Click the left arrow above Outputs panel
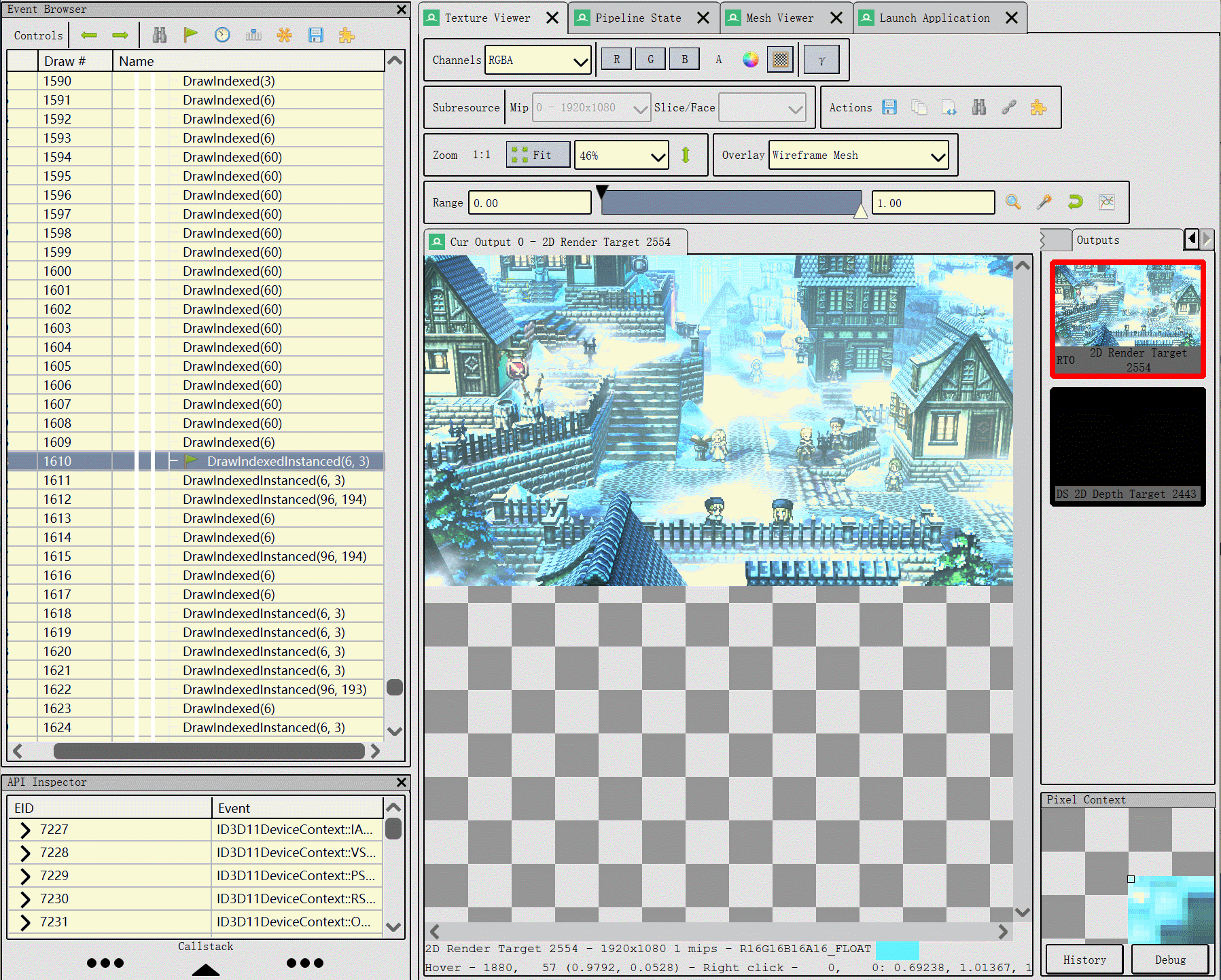Screen dimensions: 1221x980 (x=1192, y=239)
